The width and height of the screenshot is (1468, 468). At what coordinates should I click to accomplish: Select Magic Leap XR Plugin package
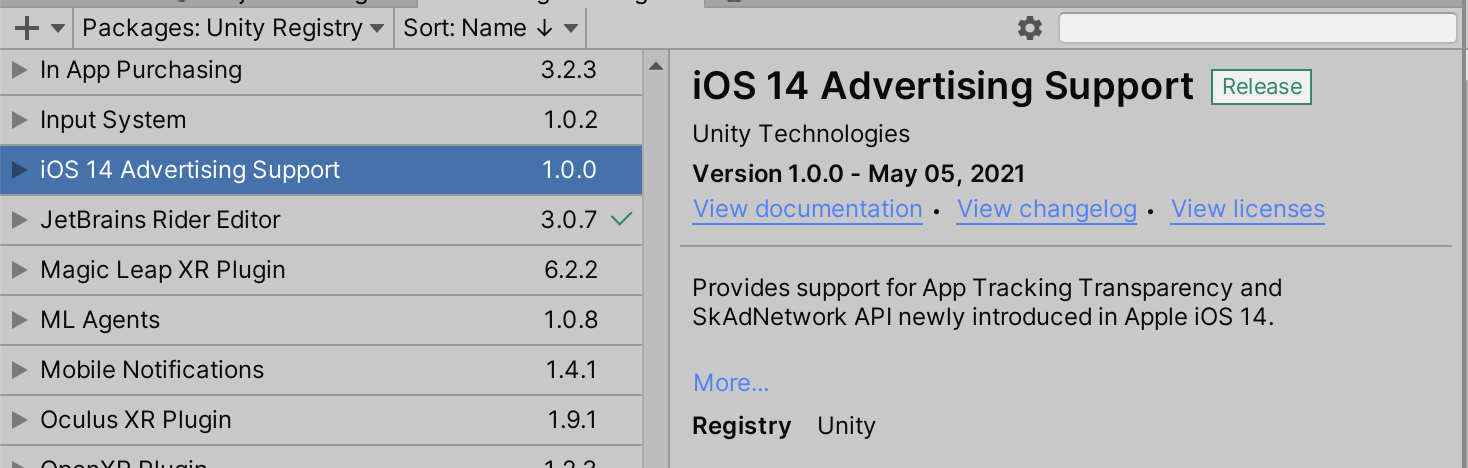coord(320,270)
